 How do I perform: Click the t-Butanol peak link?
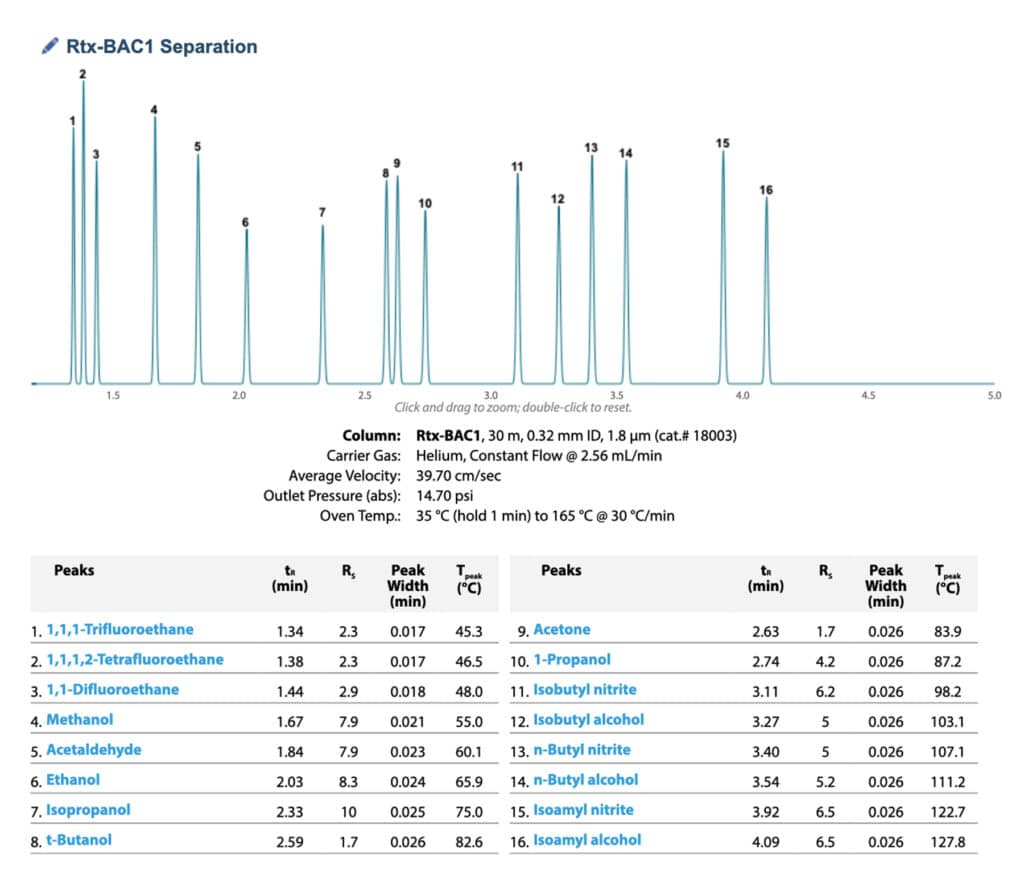coord(79,840)
